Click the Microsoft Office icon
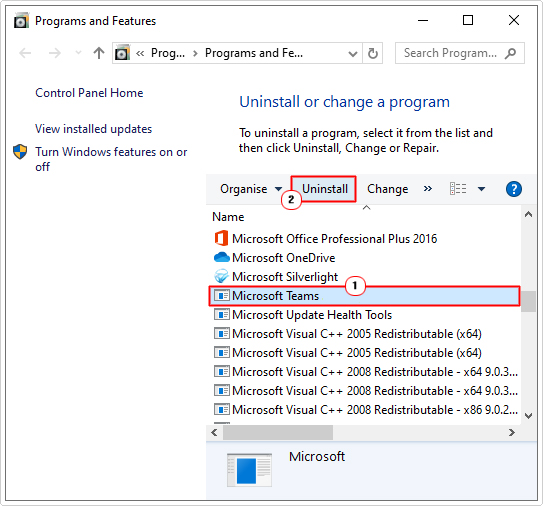Screen dimensions: 543x506 (x=221, y=238)
